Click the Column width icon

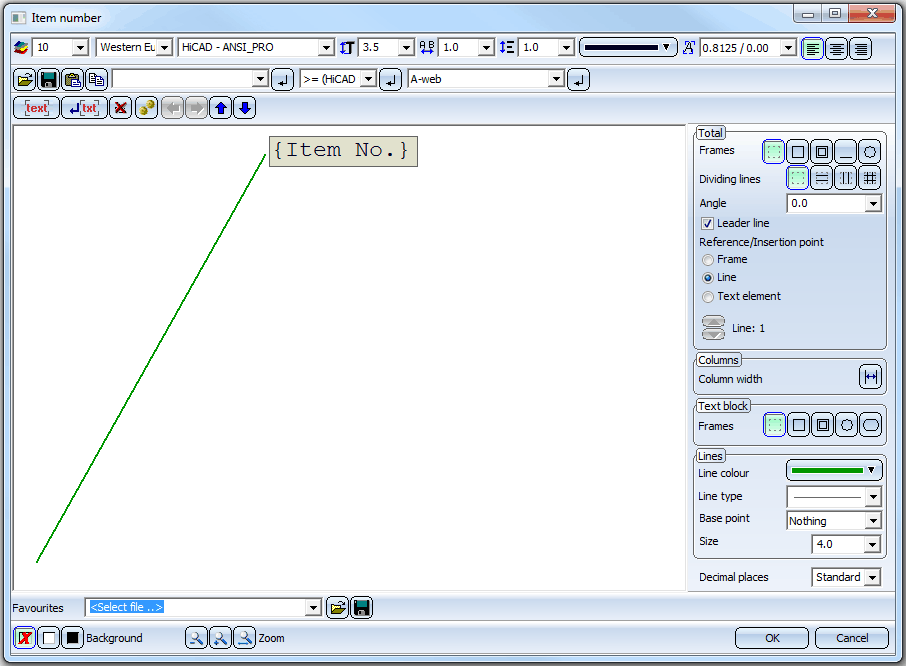click(x=870, y=377)
